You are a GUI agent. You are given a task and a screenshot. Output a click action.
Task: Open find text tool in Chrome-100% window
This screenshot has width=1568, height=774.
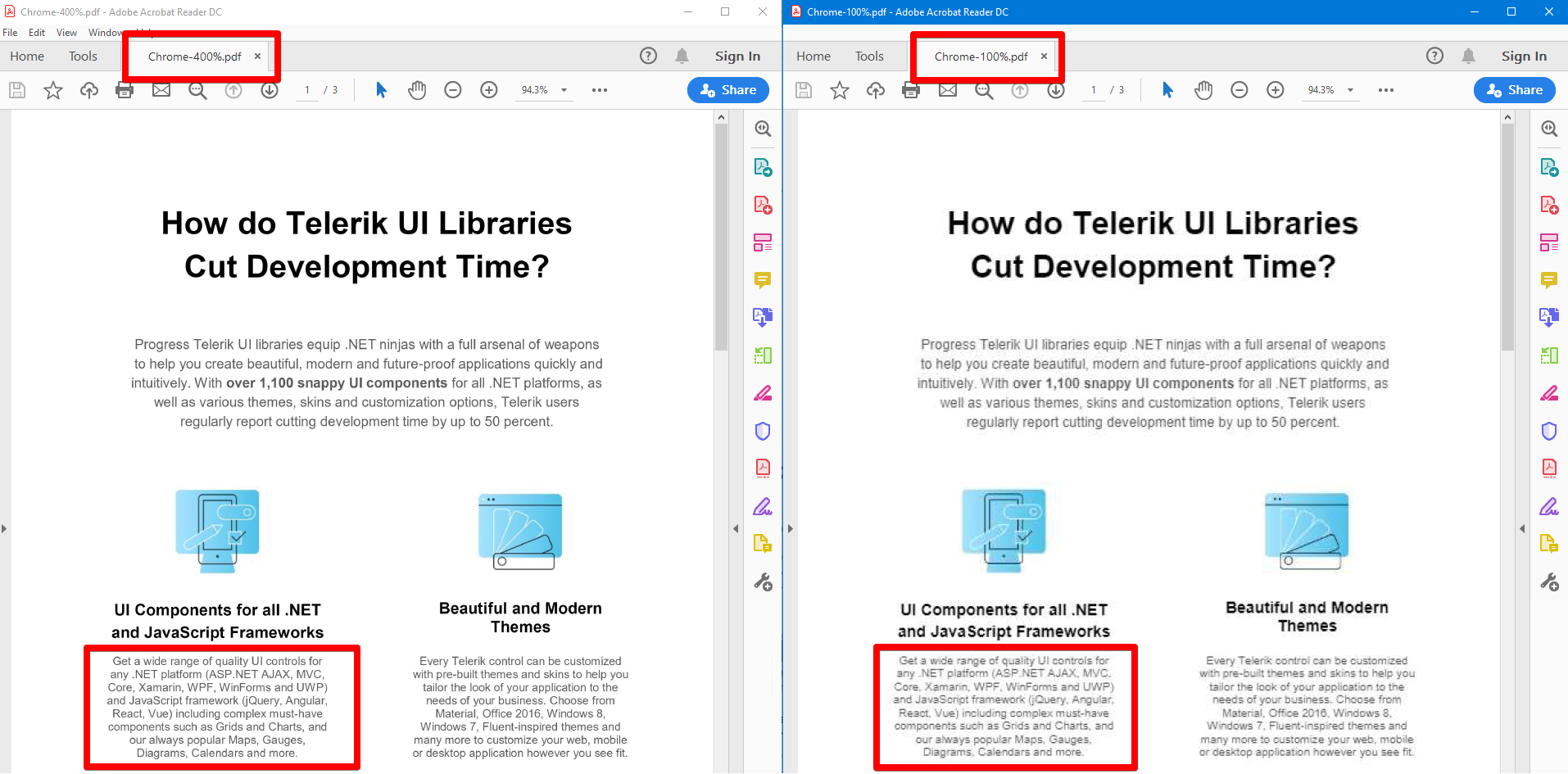tap(984, 90)
